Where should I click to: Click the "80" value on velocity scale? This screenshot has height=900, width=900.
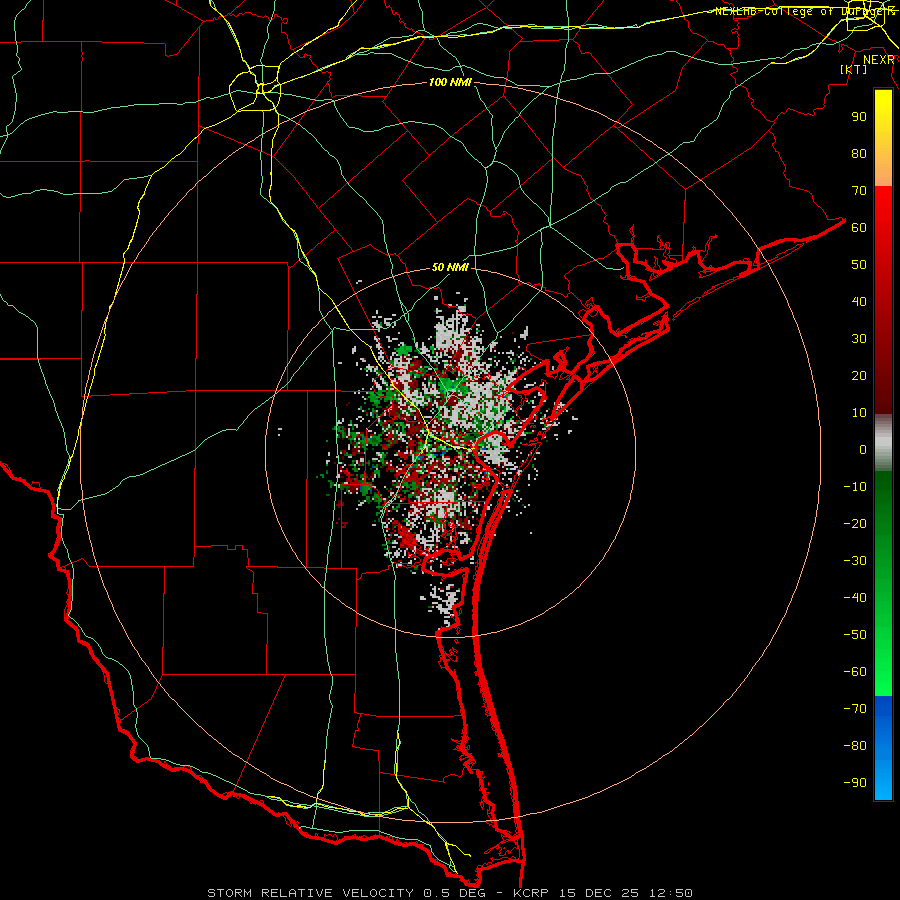(859, 154)
